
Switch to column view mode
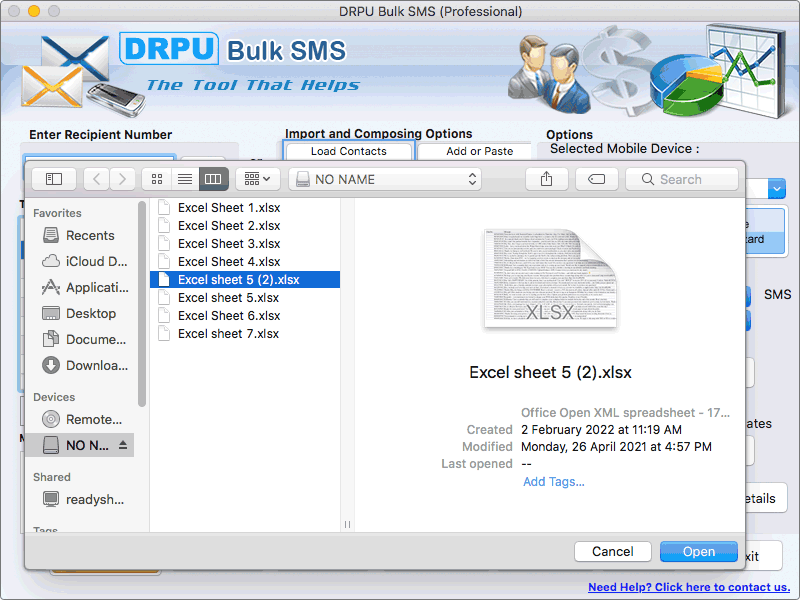pos(213,179)
